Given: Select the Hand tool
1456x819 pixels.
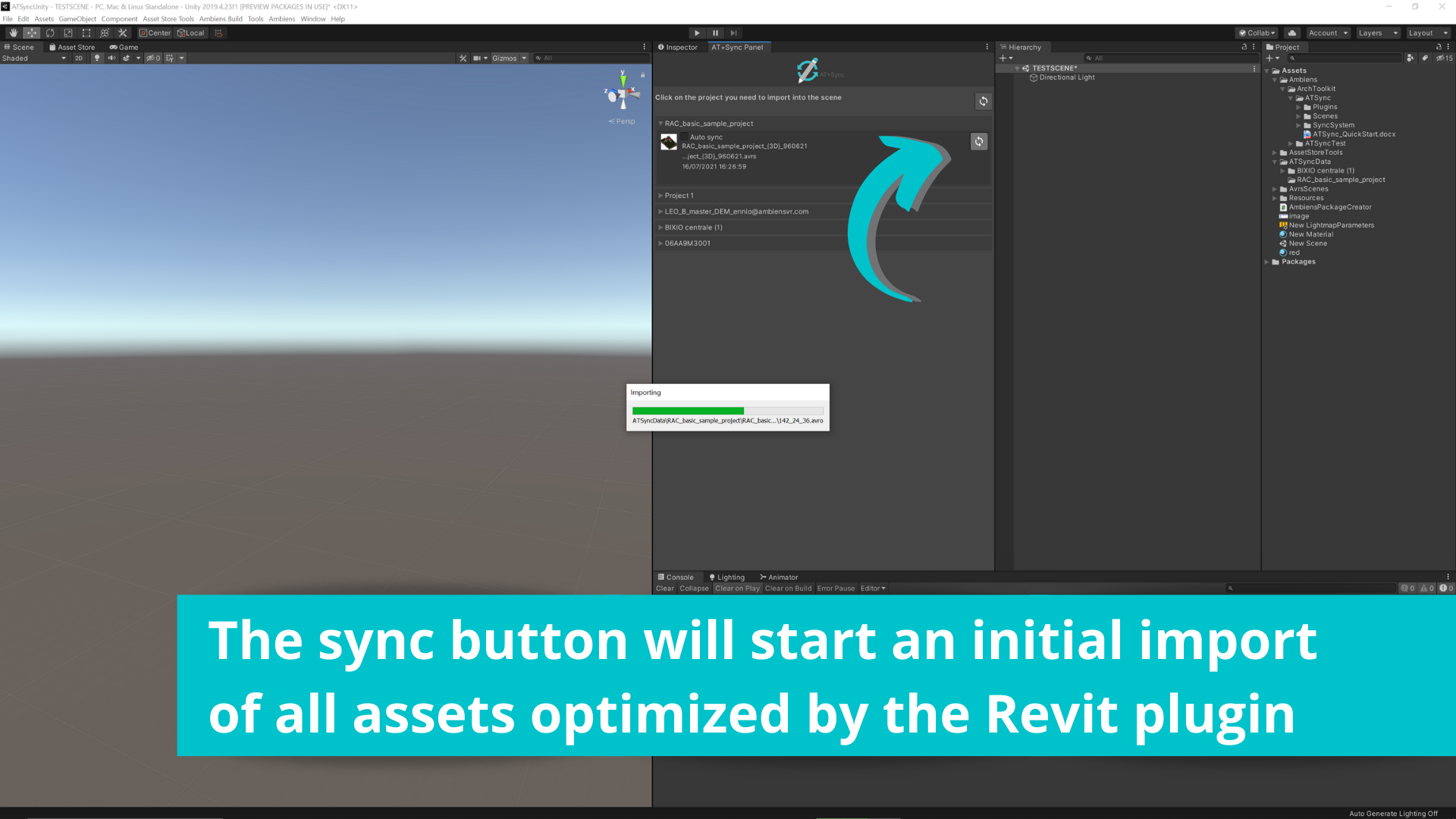Looking at the screenshot, I should [13, 33].
